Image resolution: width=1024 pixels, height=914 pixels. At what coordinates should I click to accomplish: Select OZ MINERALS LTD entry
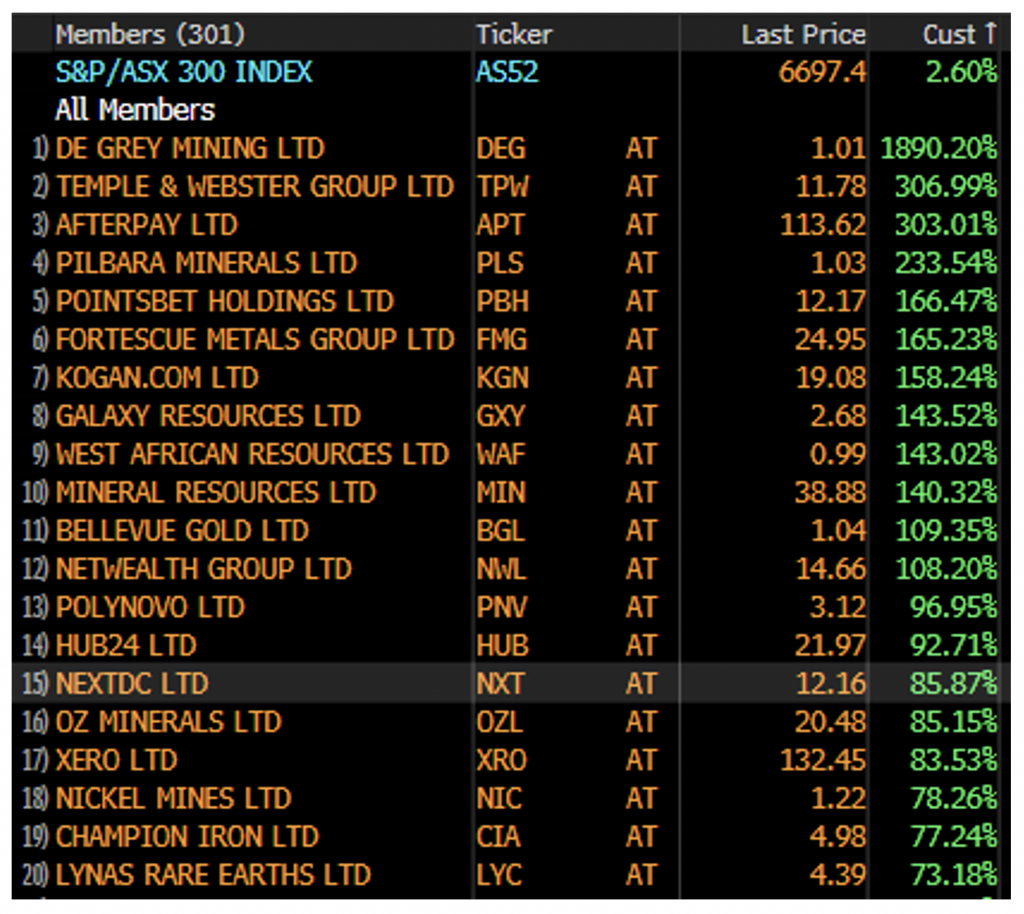click(168, 722)
